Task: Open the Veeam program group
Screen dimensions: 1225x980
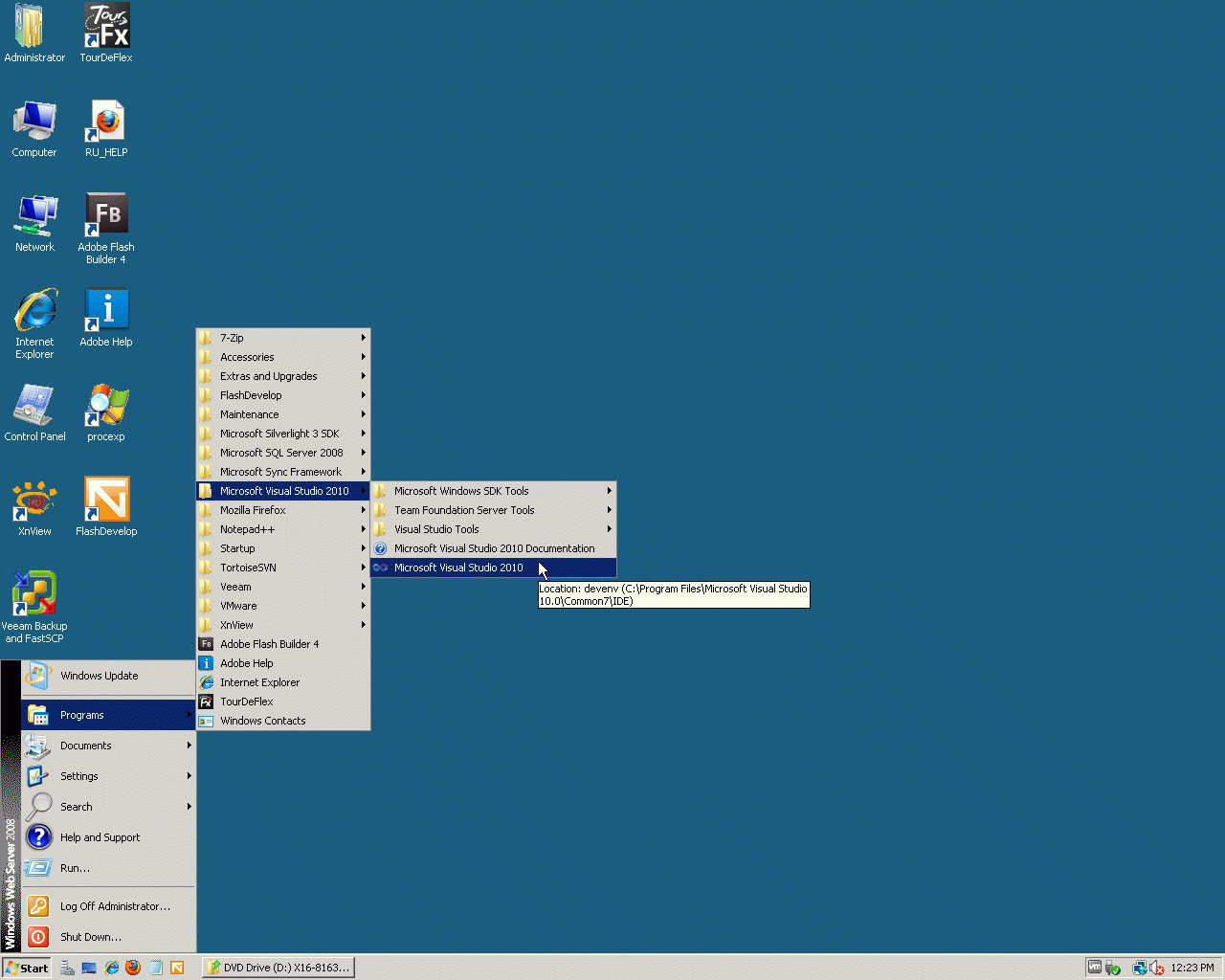Action: (283, 587)
